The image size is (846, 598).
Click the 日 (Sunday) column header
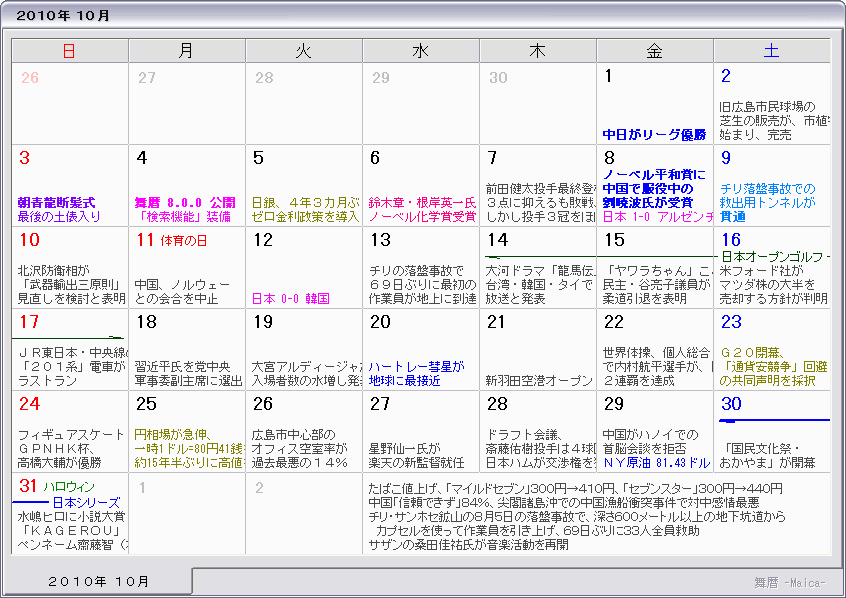(x=68, y=51)
